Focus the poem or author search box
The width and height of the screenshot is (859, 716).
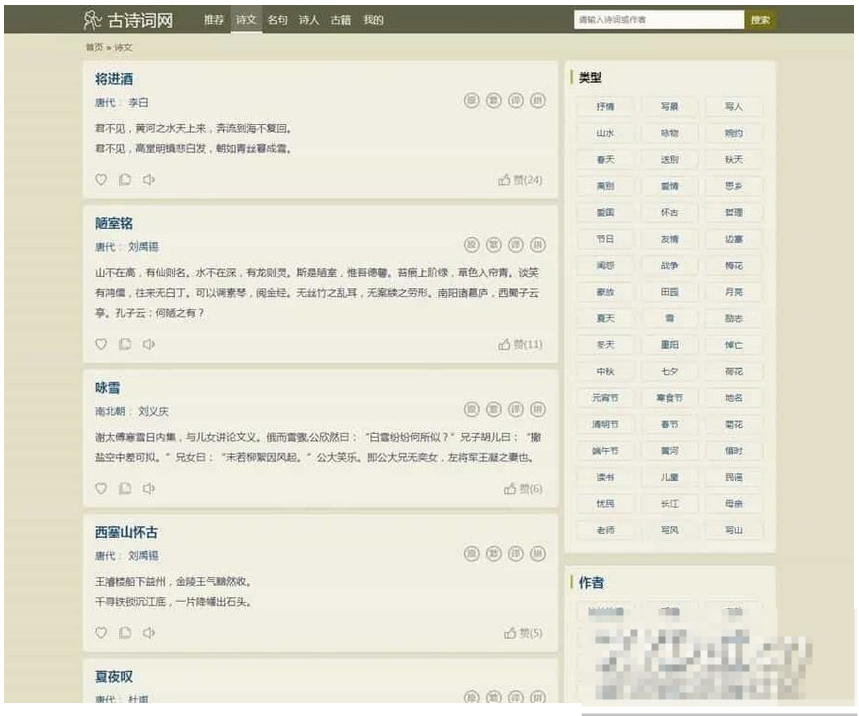point(659,20)
